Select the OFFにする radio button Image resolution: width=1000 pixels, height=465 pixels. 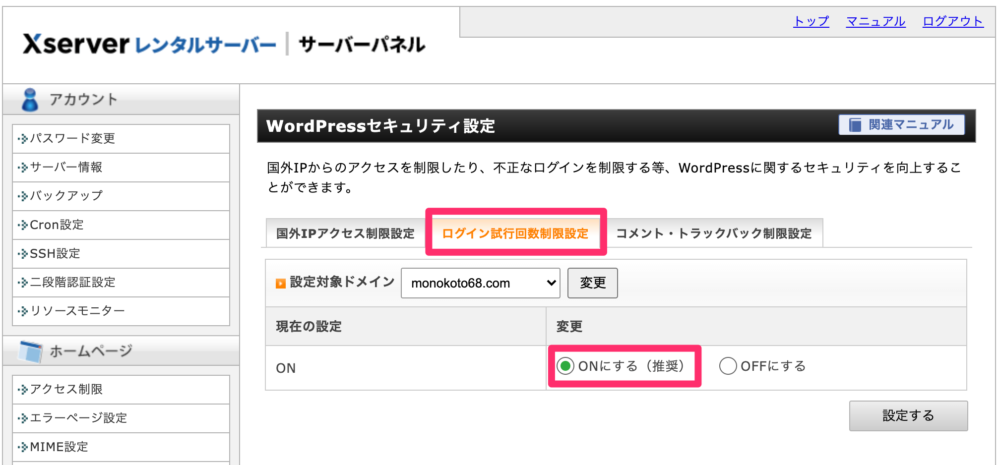[728, 366]
